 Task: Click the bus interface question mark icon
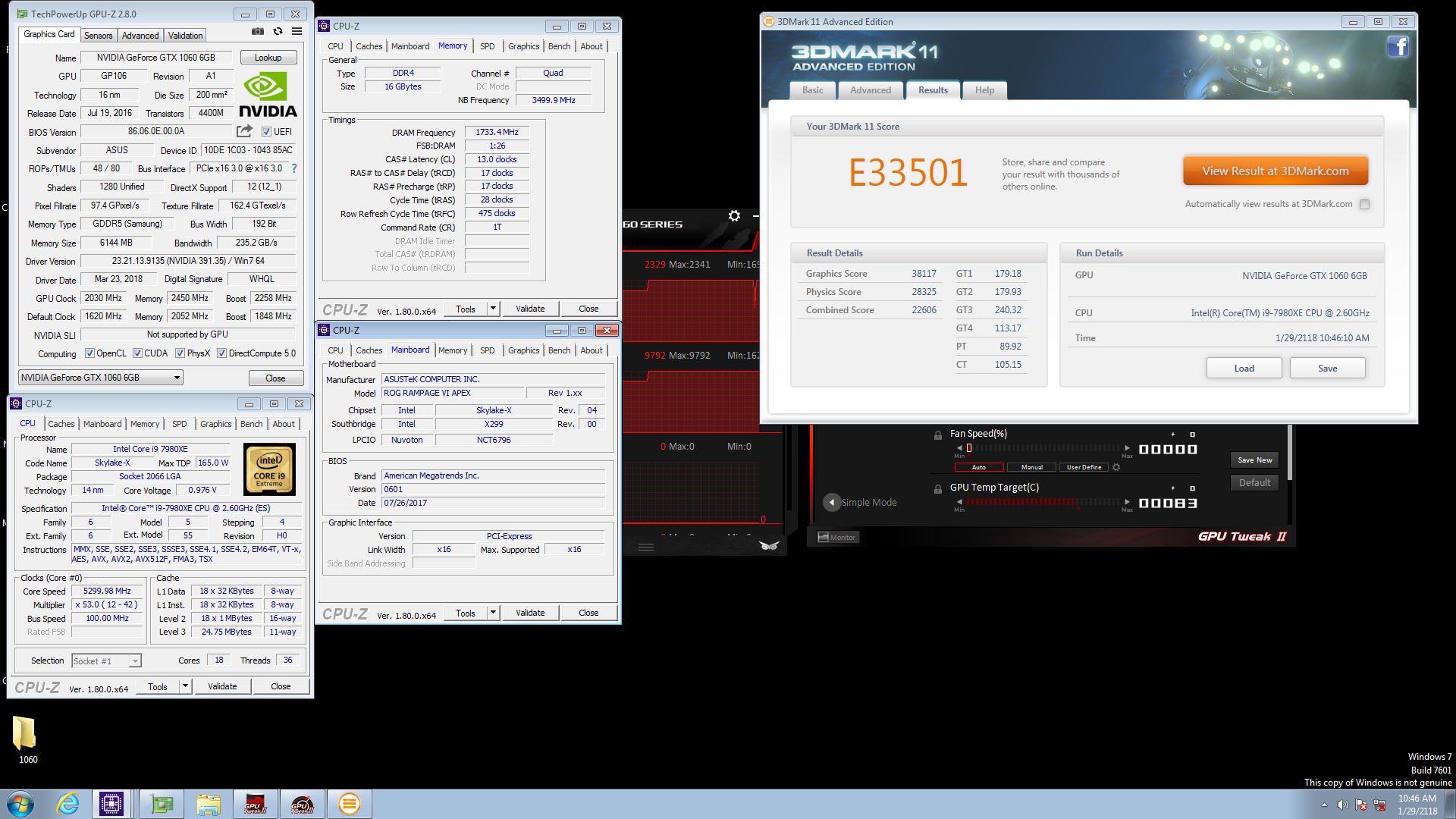click(x=294, y=168)
